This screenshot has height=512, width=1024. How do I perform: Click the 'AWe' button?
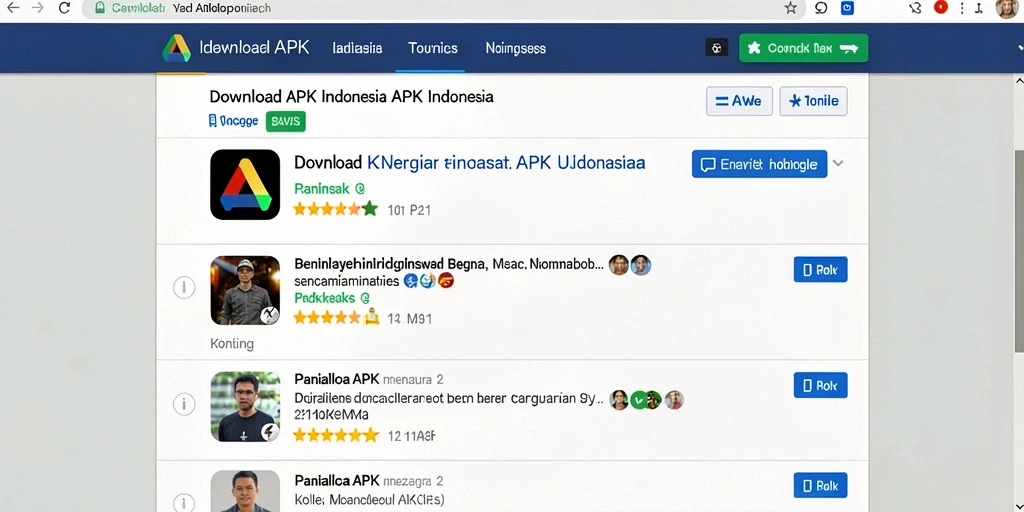pyautogui.click(x=739, y=101)
